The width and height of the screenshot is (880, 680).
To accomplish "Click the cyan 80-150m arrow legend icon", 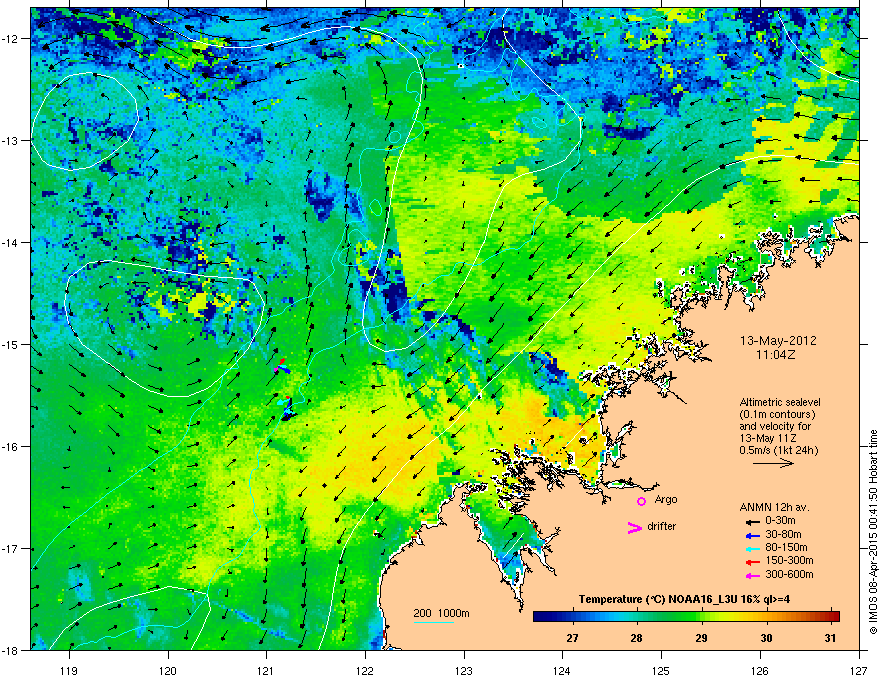I will point(752,548).
